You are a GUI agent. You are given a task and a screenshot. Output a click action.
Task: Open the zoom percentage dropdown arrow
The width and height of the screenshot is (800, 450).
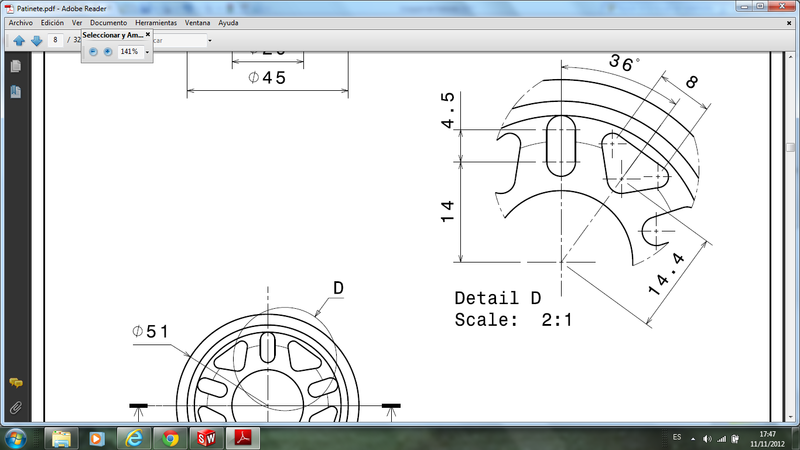[147, 52]
